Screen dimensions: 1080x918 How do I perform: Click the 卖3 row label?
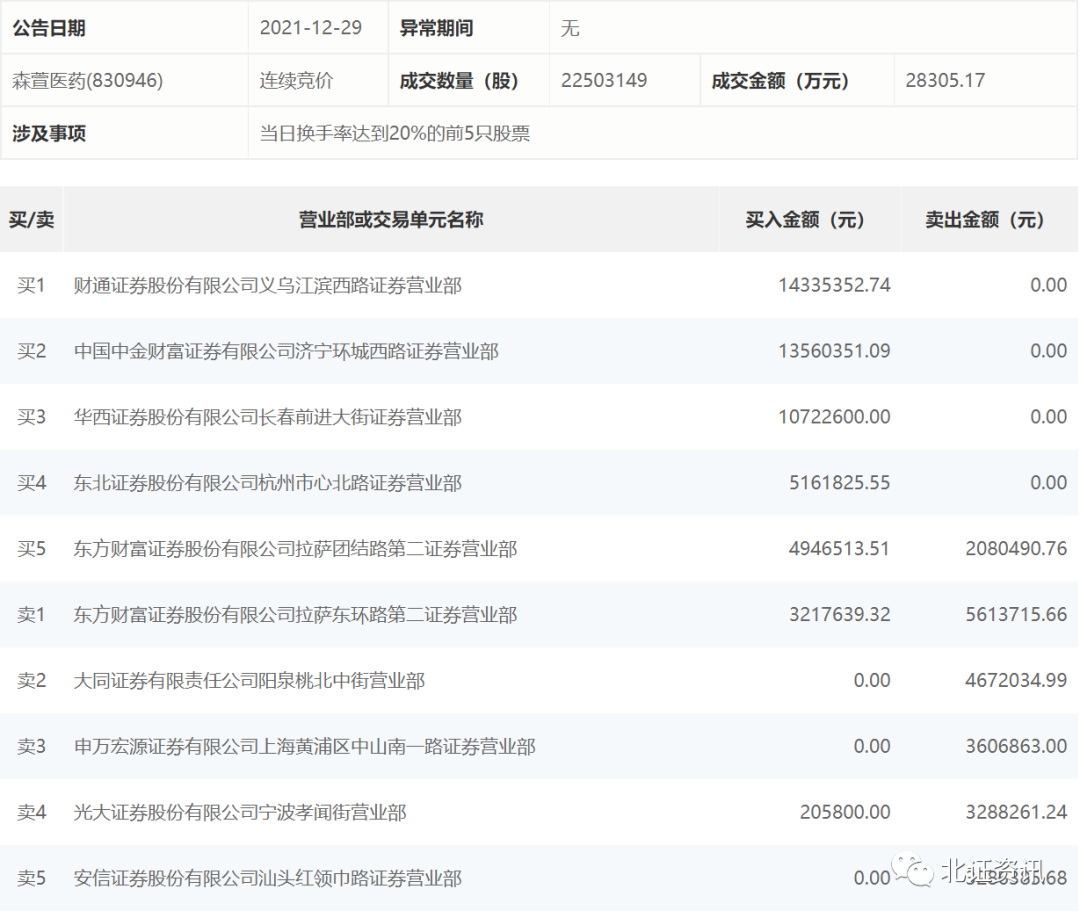(32, 747)
